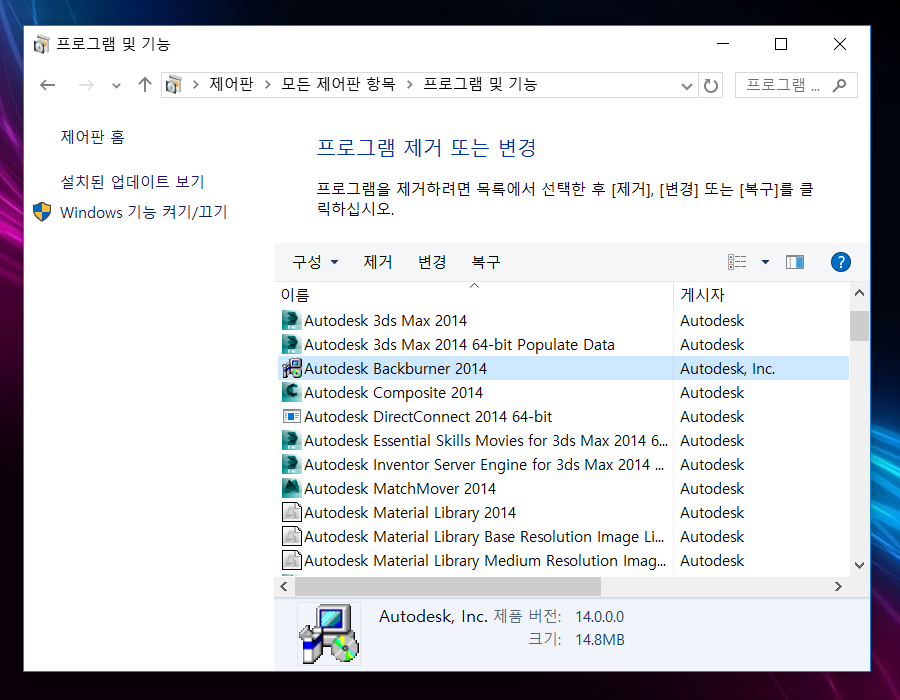Expand the view options dropdown arrow
Screen dimensions: 900x700
(765, 262)
